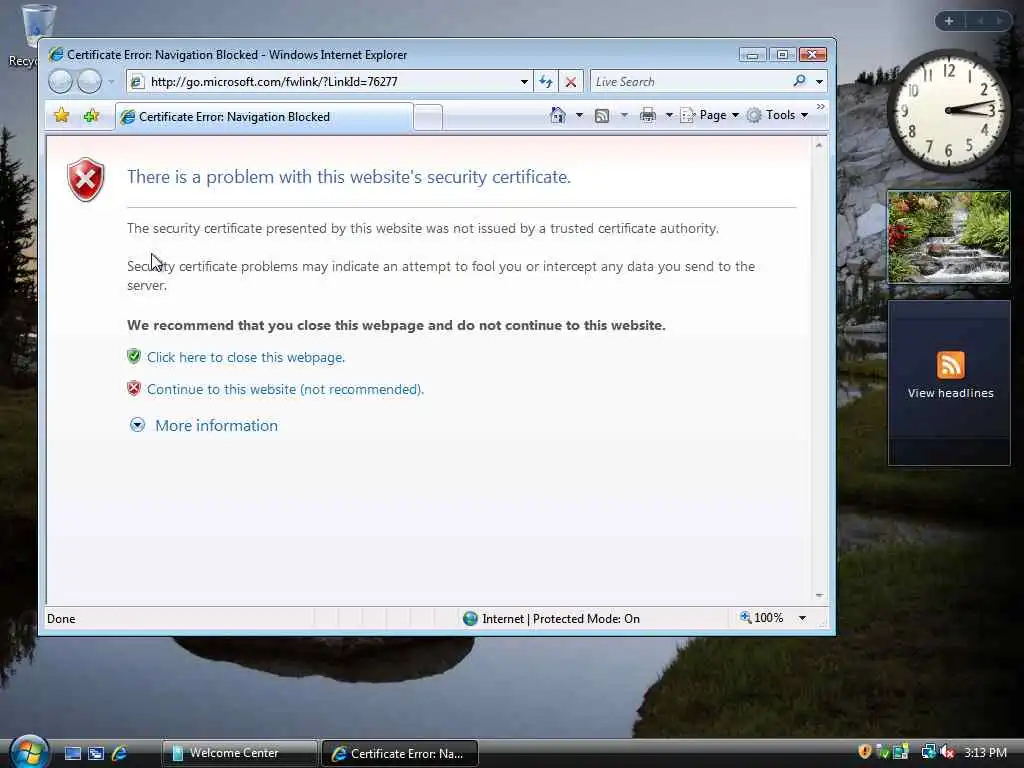Image resolution: width=1024 pixels, height=768 pixels.
Task: Click the RSS Feeds toolbar icon
Action: (602, 116)
